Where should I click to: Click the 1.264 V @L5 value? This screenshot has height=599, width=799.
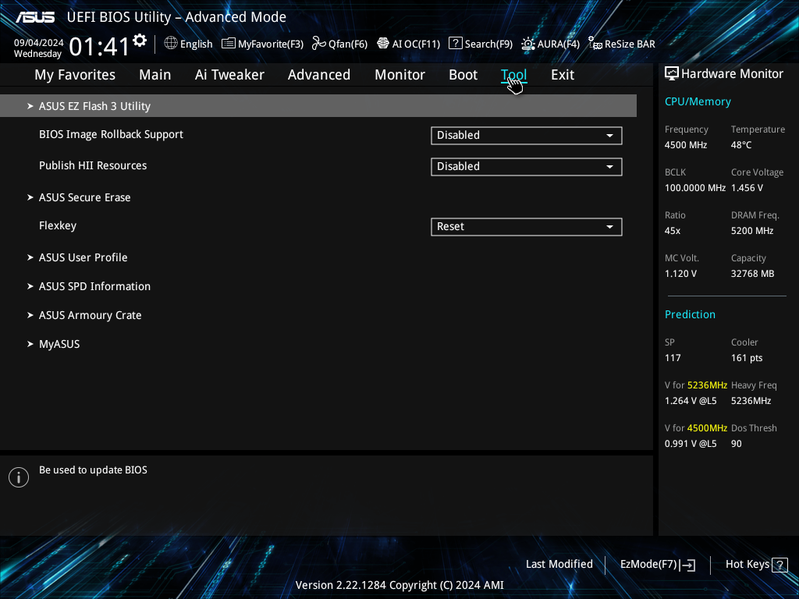(690, 401)
